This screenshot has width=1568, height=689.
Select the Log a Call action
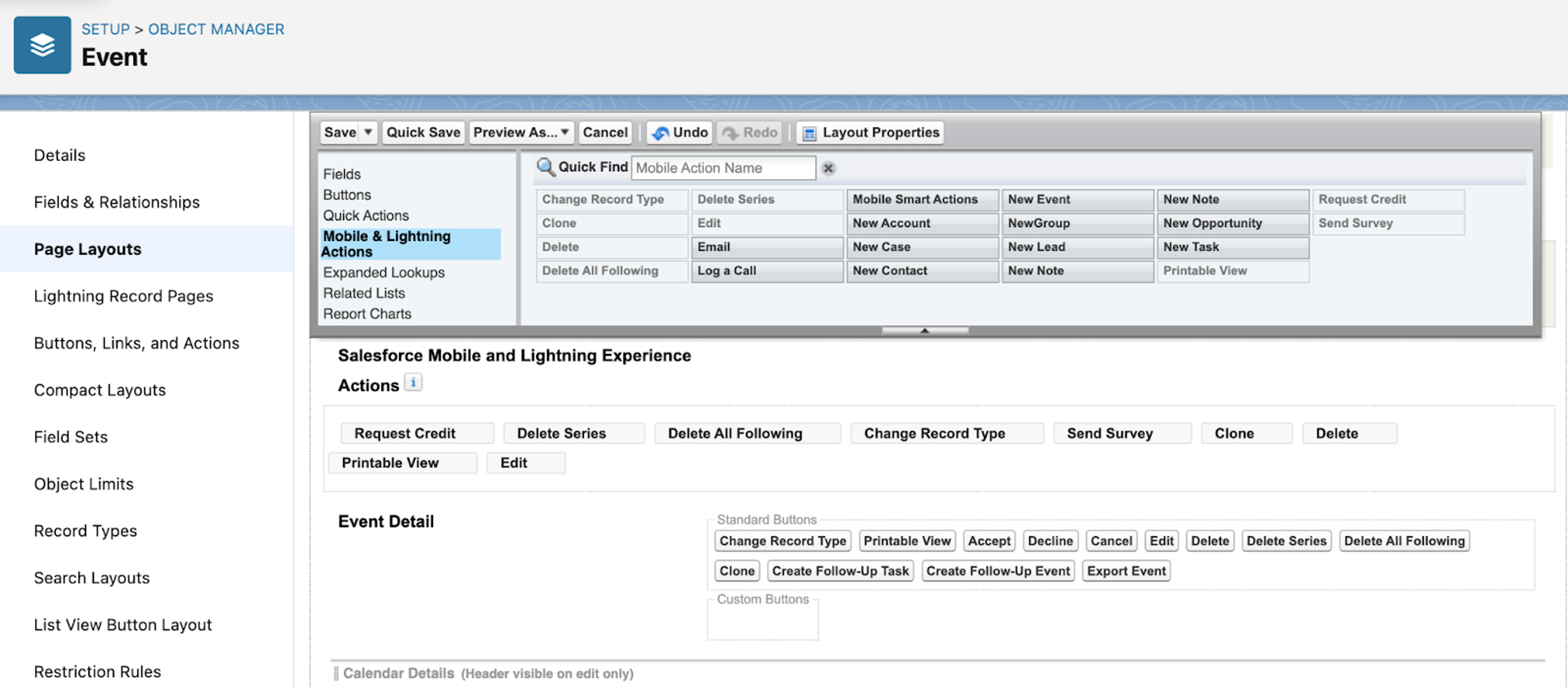click(x=766, y=270)
